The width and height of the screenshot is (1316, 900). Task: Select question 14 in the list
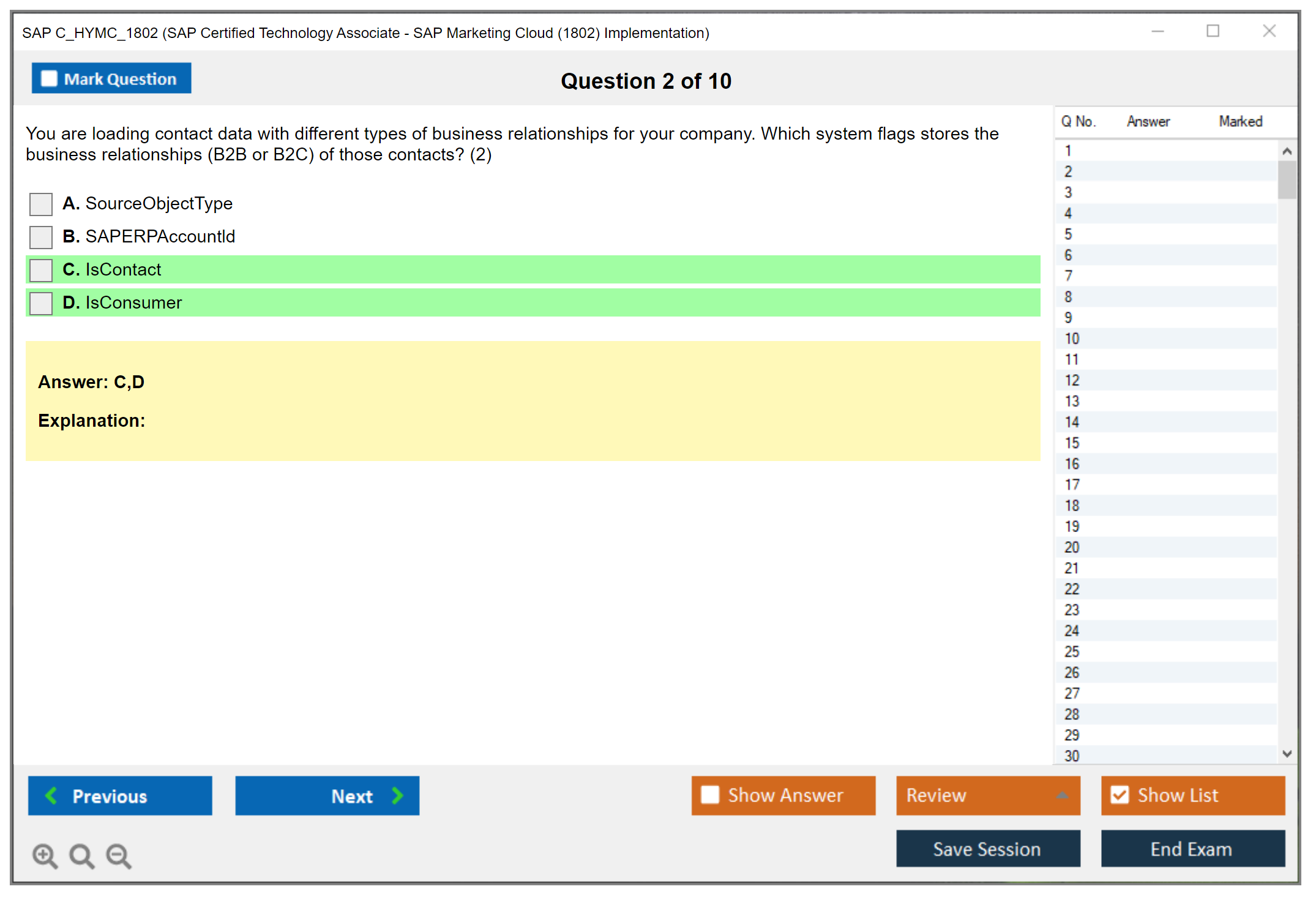coord(1072,422)
